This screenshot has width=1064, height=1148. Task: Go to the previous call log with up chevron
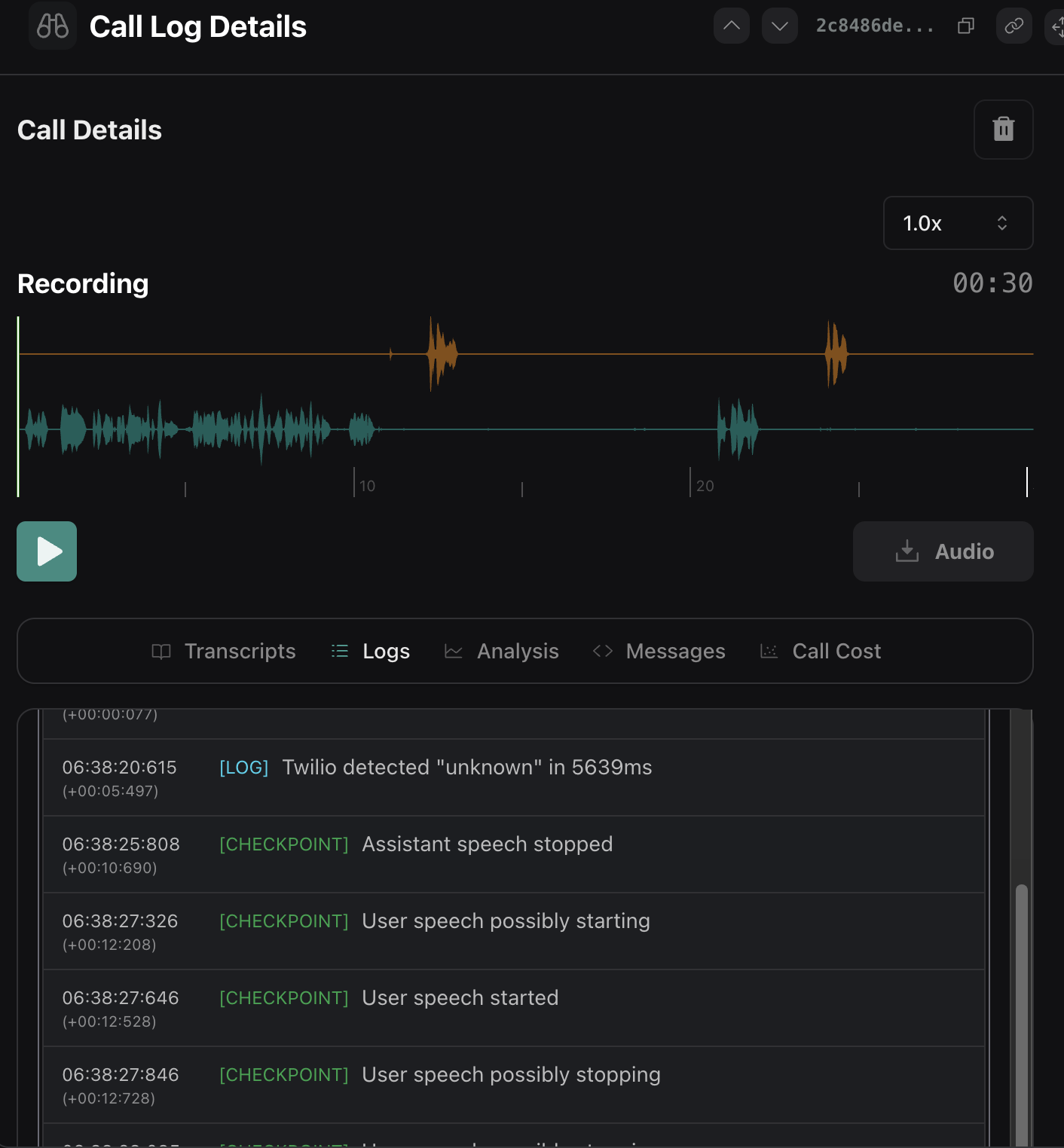732,26
